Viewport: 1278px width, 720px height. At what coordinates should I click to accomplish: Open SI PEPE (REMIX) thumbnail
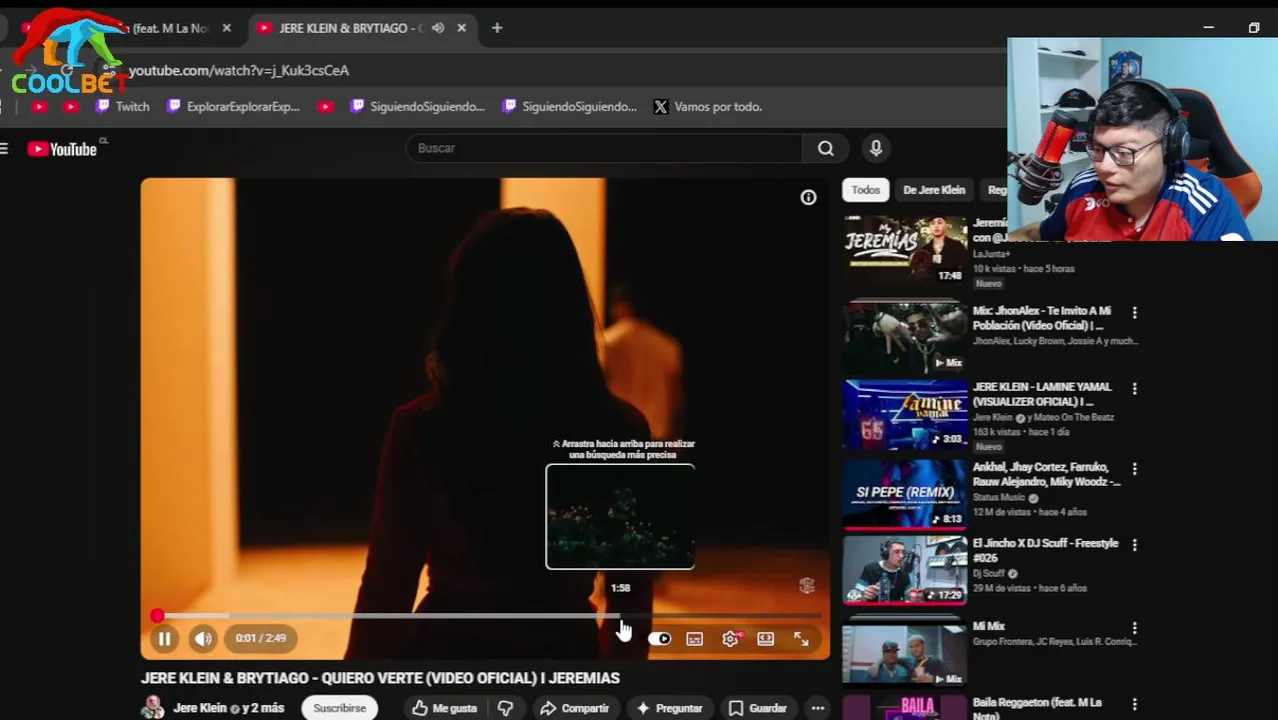pyautogui.click(x=905, y=494)
